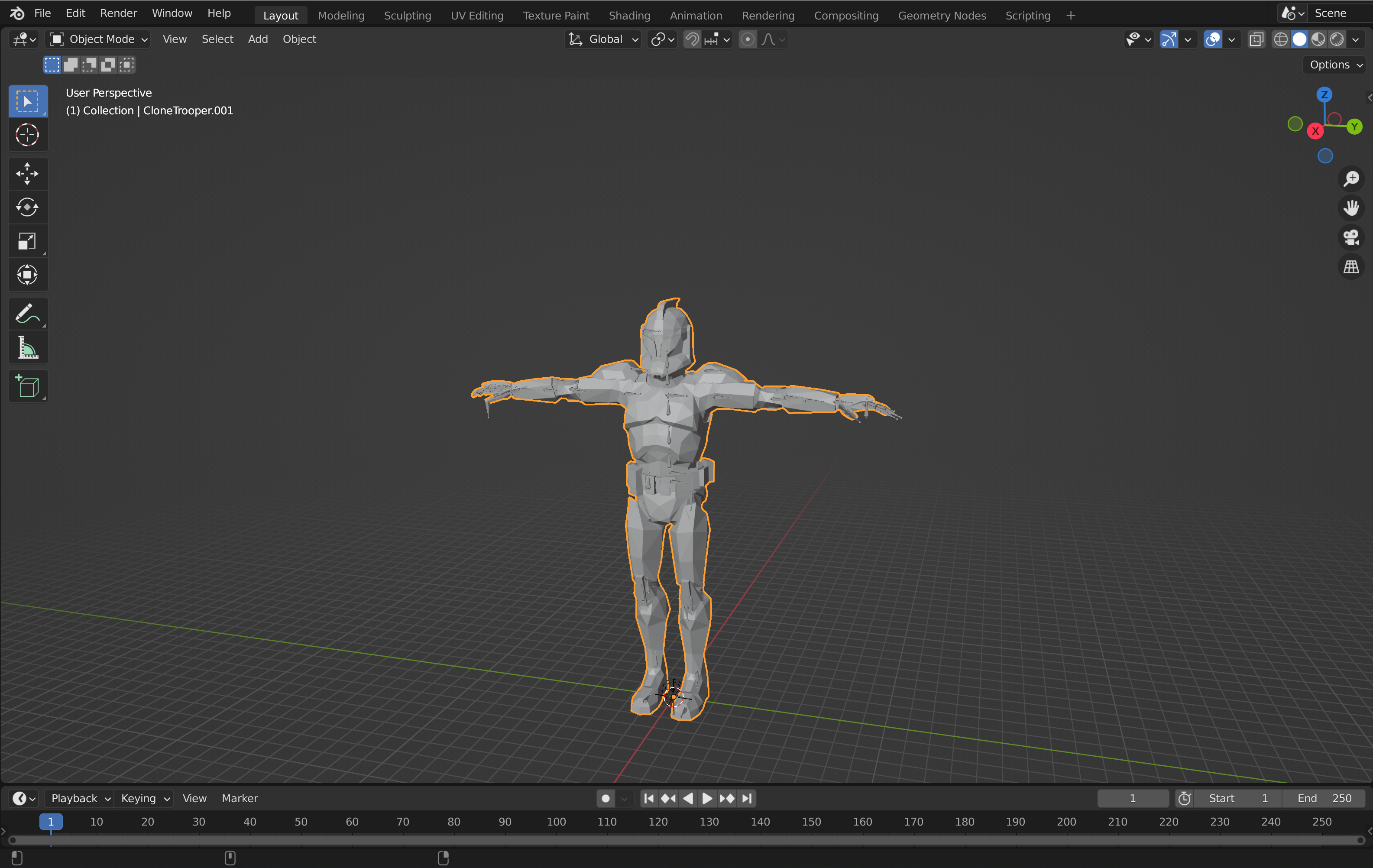This screenshot has height=868, width=1373.
Task: Select the Measure tool
Action: click(27, 347)
